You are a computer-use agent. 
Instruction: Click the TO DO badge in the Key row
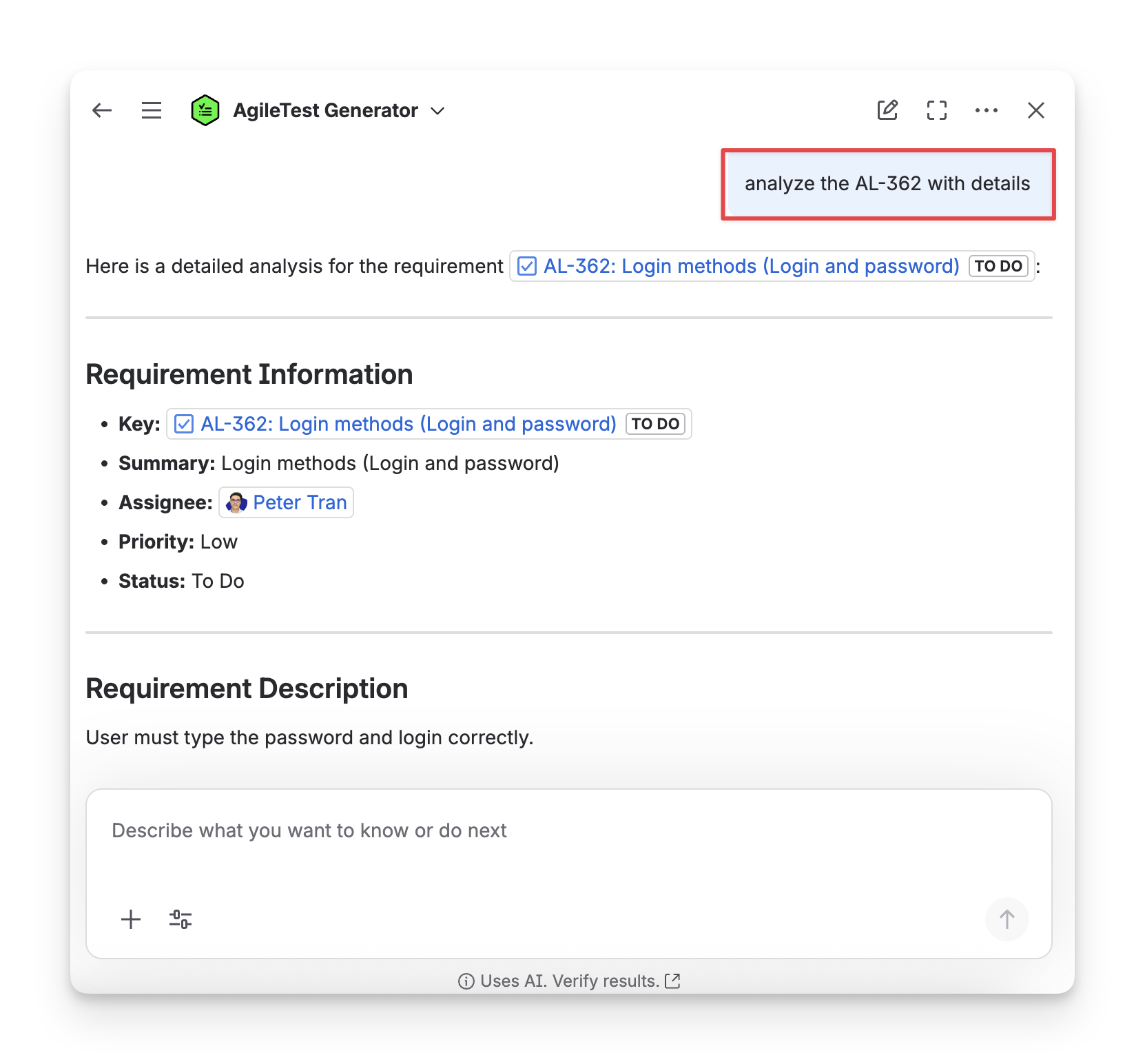coord(655,424)
